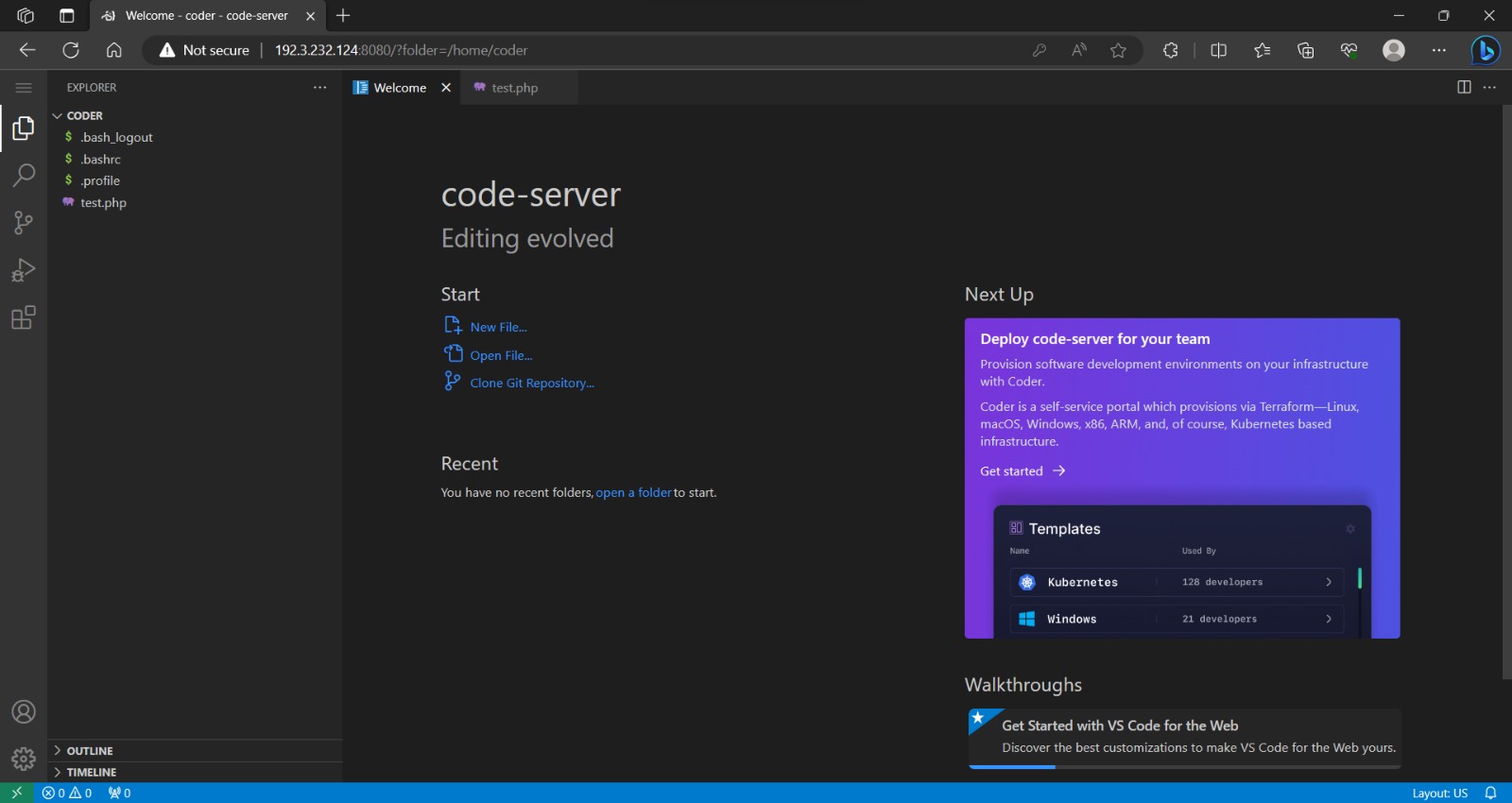
Task: Refresh the browser page
Action: pos(71,50)
